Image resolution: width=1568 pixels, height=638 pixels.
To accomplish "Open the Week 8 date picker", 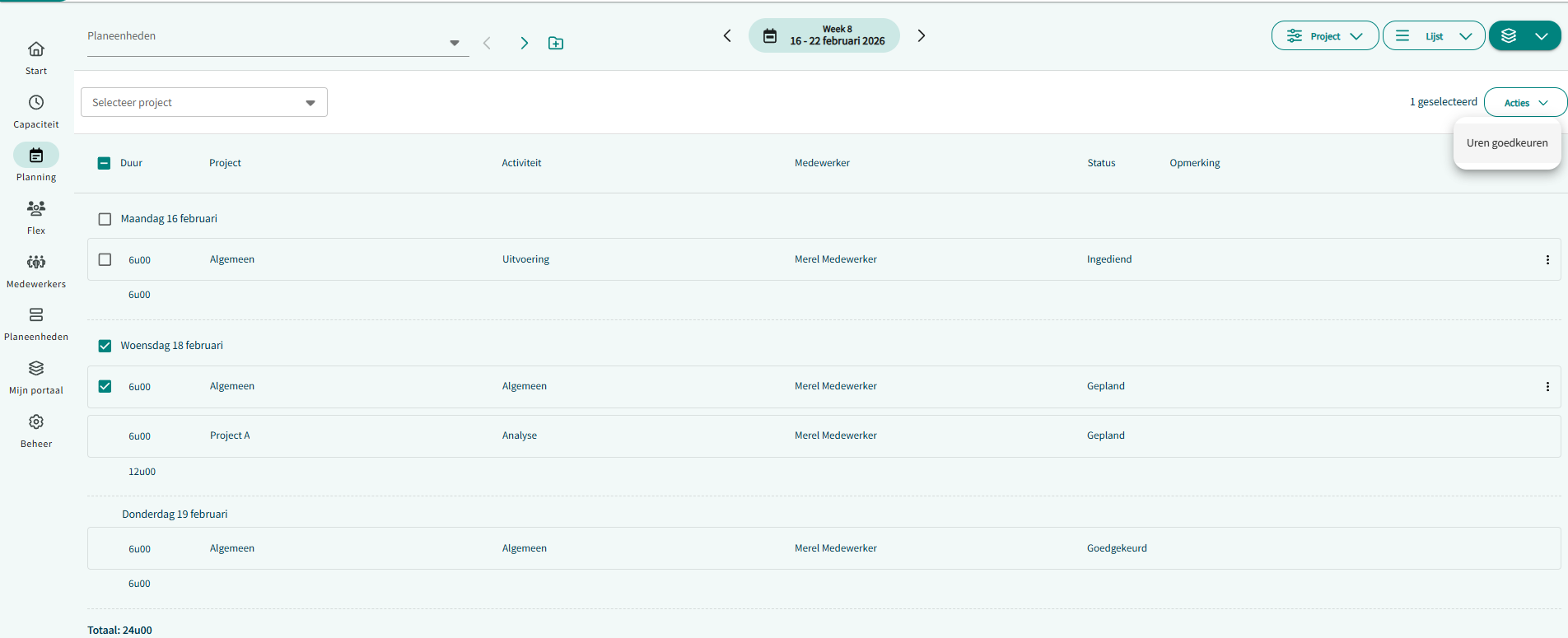I will pyautogui.click(x=824, y=35).
